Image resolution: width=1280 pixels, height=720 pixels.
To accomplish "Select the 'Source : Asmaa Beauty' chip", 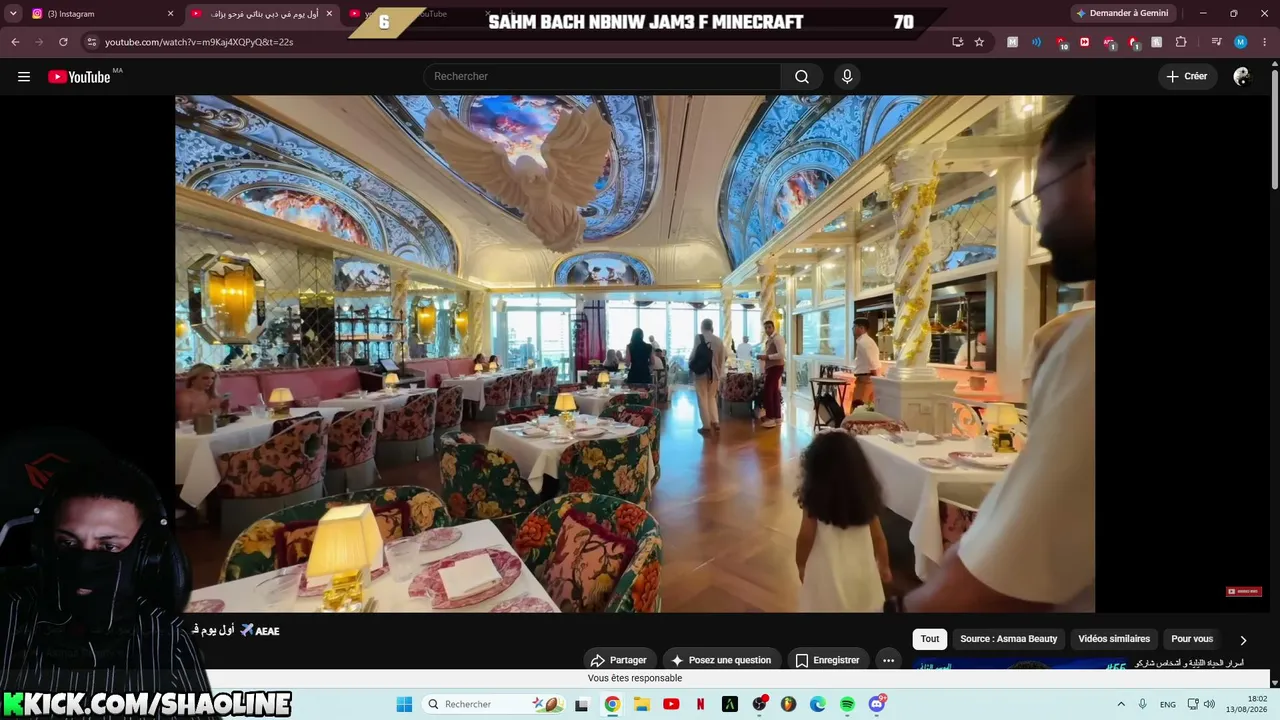I will [1008, 639].
